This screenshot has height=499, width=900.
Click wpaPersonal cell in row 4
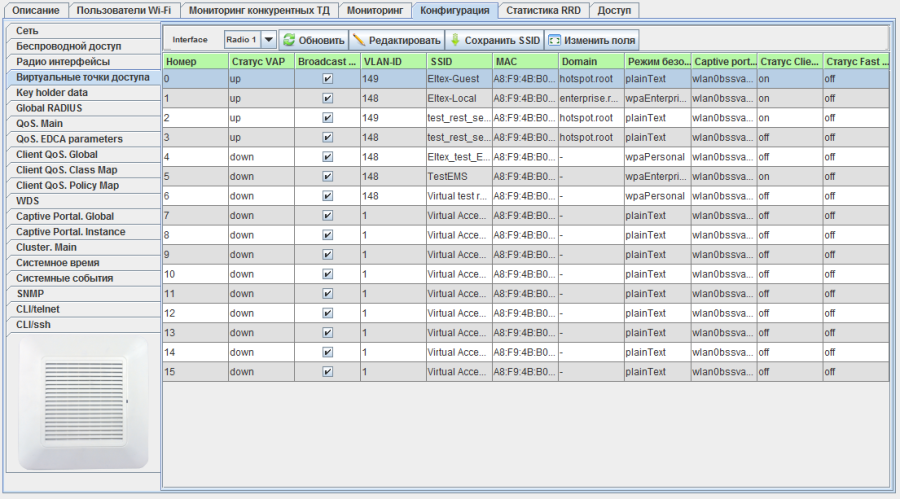pyautogui.click(x=658, y=157)
